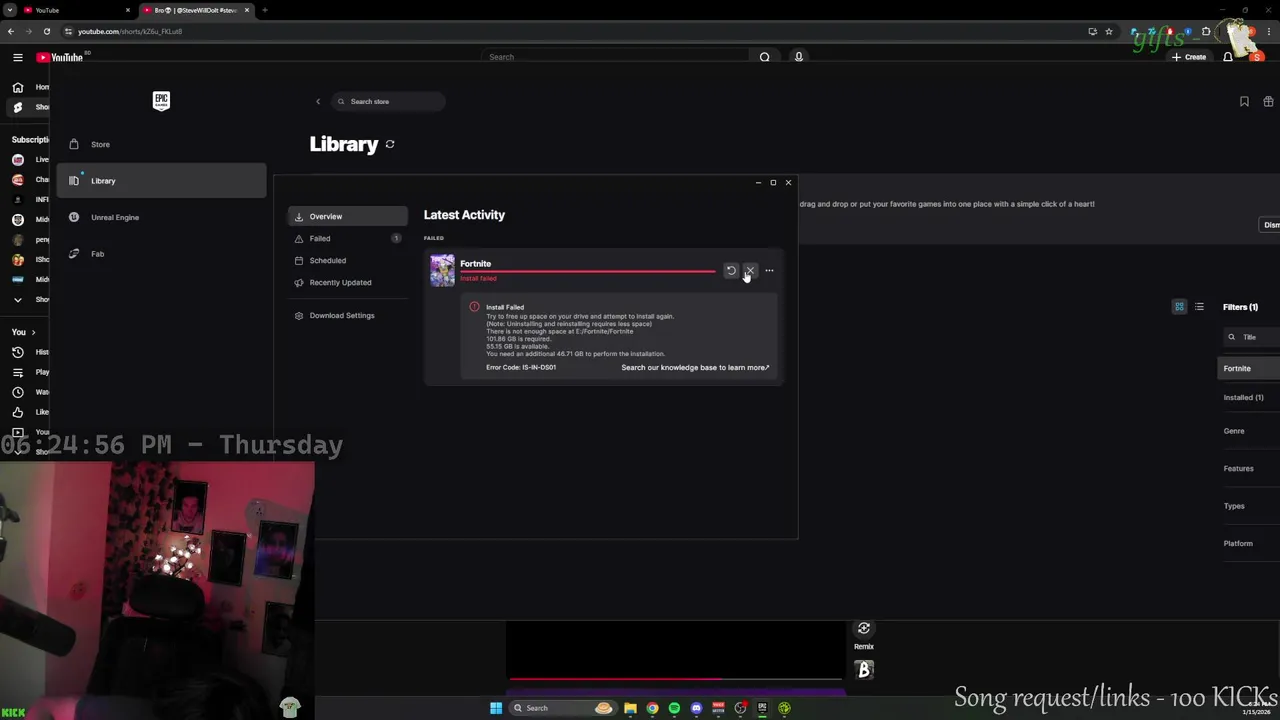This screenshot has width=1280, height=720.
Task: Retry the Fortnite install
Action: pyautogui.click(x=731, y=270)
